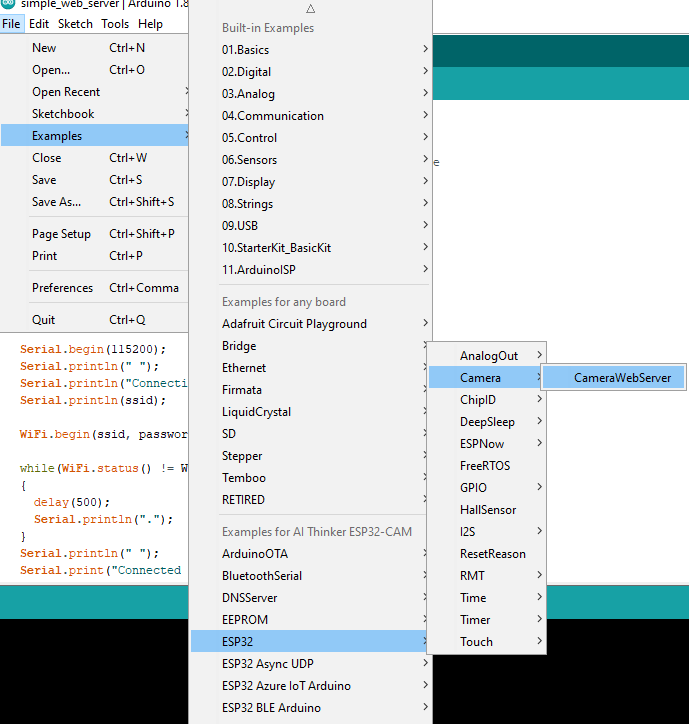Image resolution: width=689 pixels, height=724 pixels.
Task: Open the RMT submenu
Action: [x=487, y=576]
